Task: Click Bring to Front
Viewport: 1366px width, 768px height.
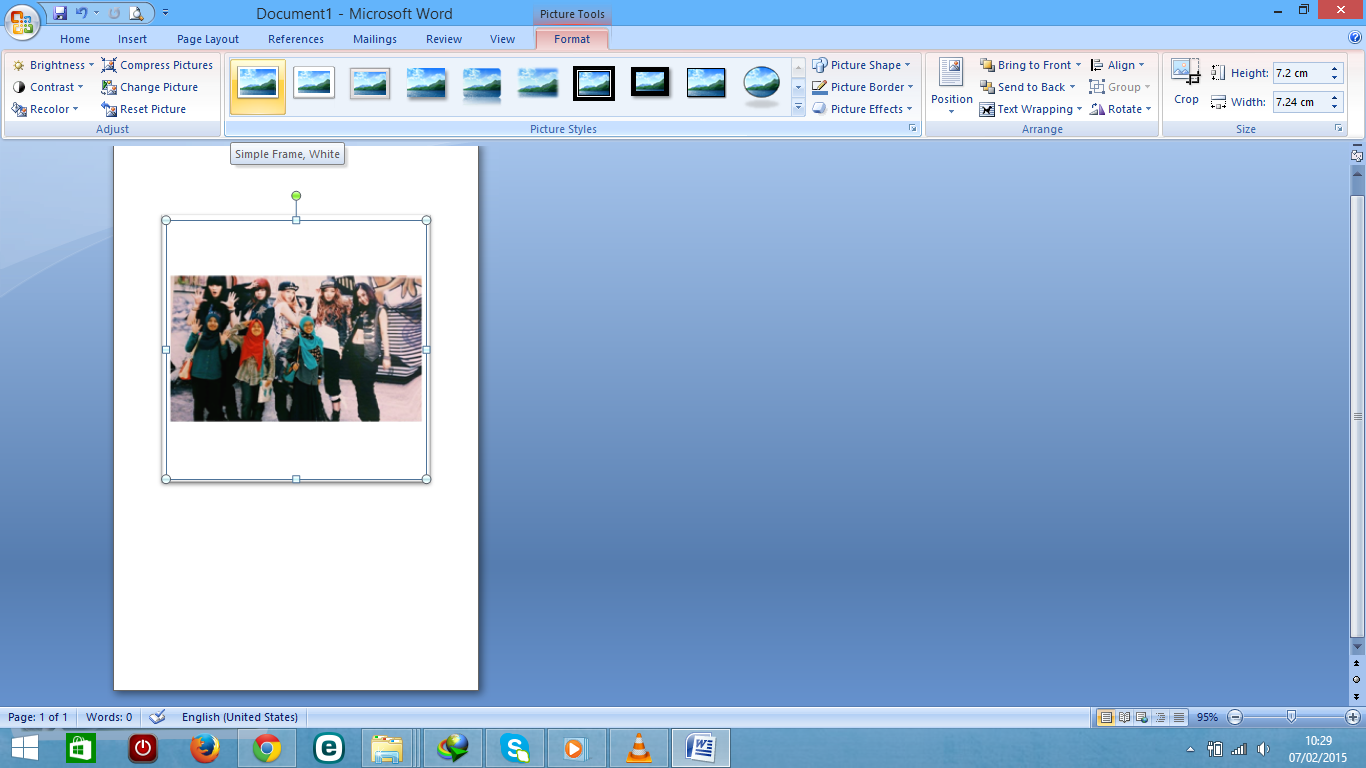Action: [x=1030, y=65]
